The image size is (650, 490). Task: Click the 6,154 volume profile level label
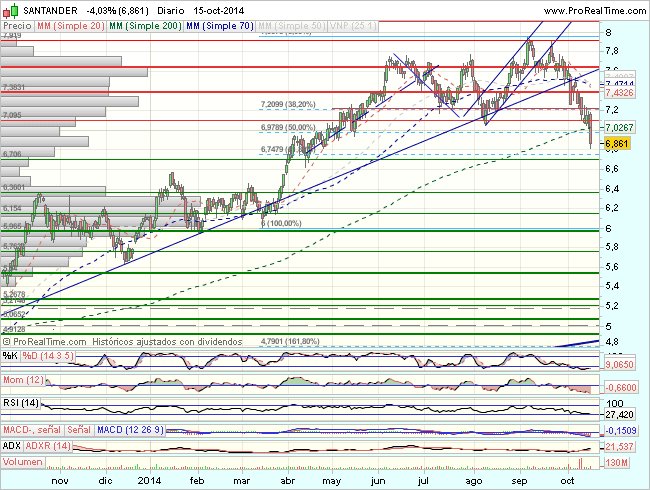(x=12, y=208)
